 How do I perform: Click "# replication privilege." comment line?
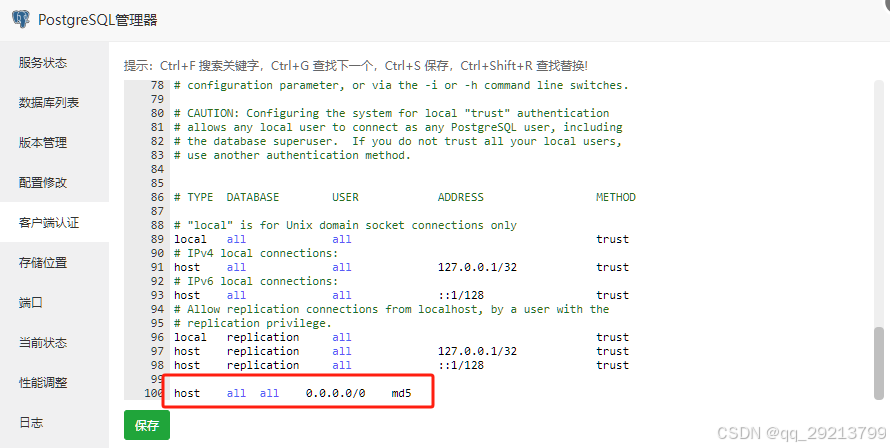[x=253, y=323]
